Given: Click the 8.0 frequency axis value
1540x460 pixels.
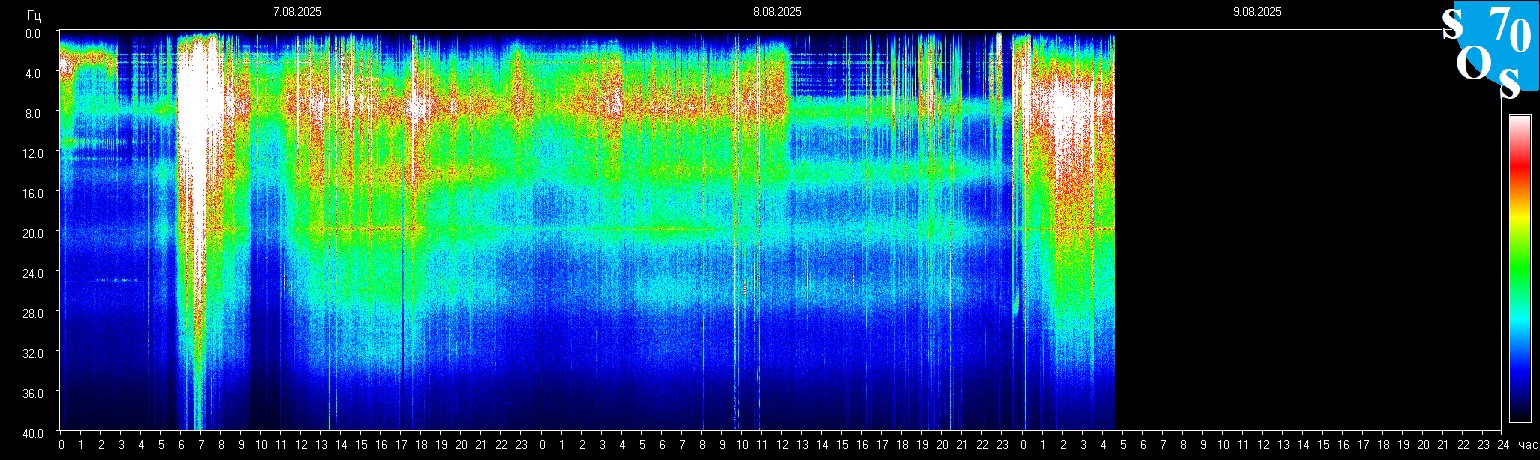Looking at the screenshot, I should (33, 113).
